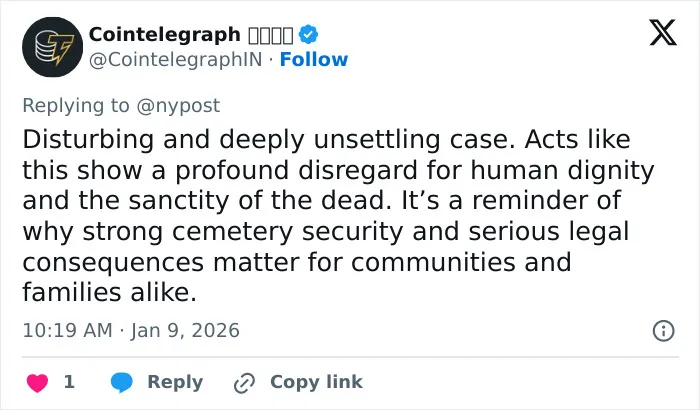Image resolution: width=700 pixels, height=410 pixels.
Task: Click the tweet text starting with 'Disturbing'
Action: click(338, 216)
